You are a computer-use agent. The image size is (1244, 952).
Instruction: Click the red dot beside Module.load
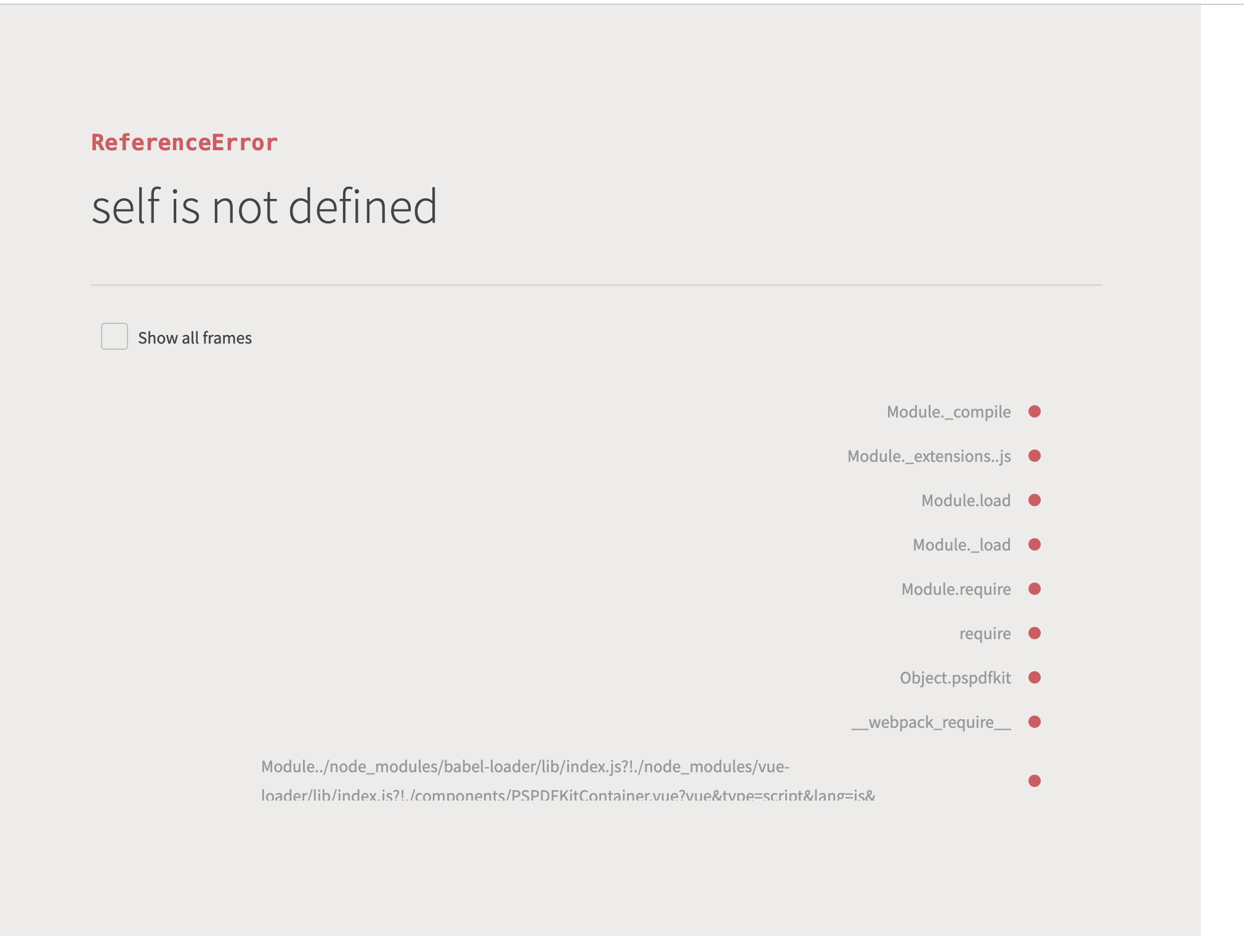tap(1035, 500)
